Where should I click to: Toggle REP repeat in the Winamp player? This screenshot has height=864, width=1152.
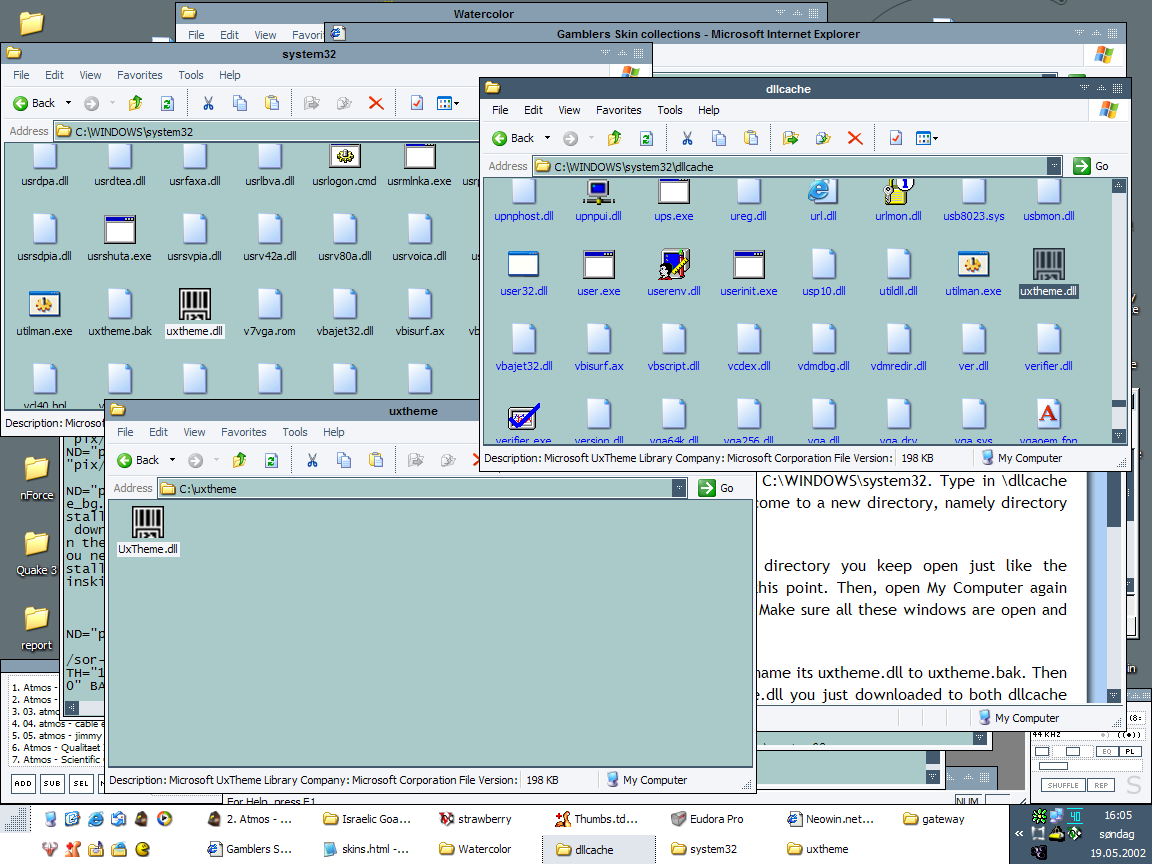[1101, 785]
